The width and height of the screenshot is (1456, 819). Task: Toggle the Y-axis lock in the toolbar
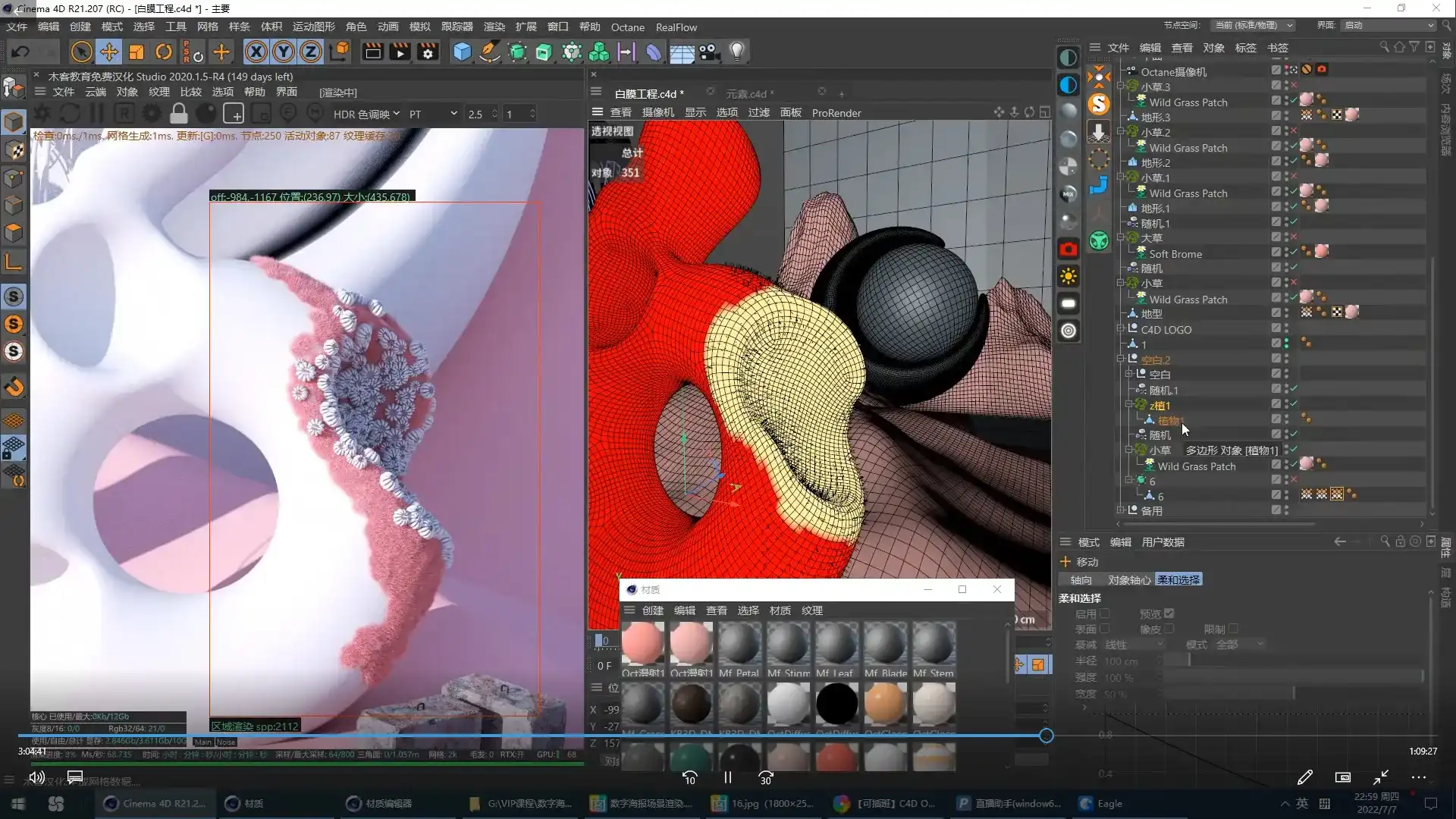point(283,52)
